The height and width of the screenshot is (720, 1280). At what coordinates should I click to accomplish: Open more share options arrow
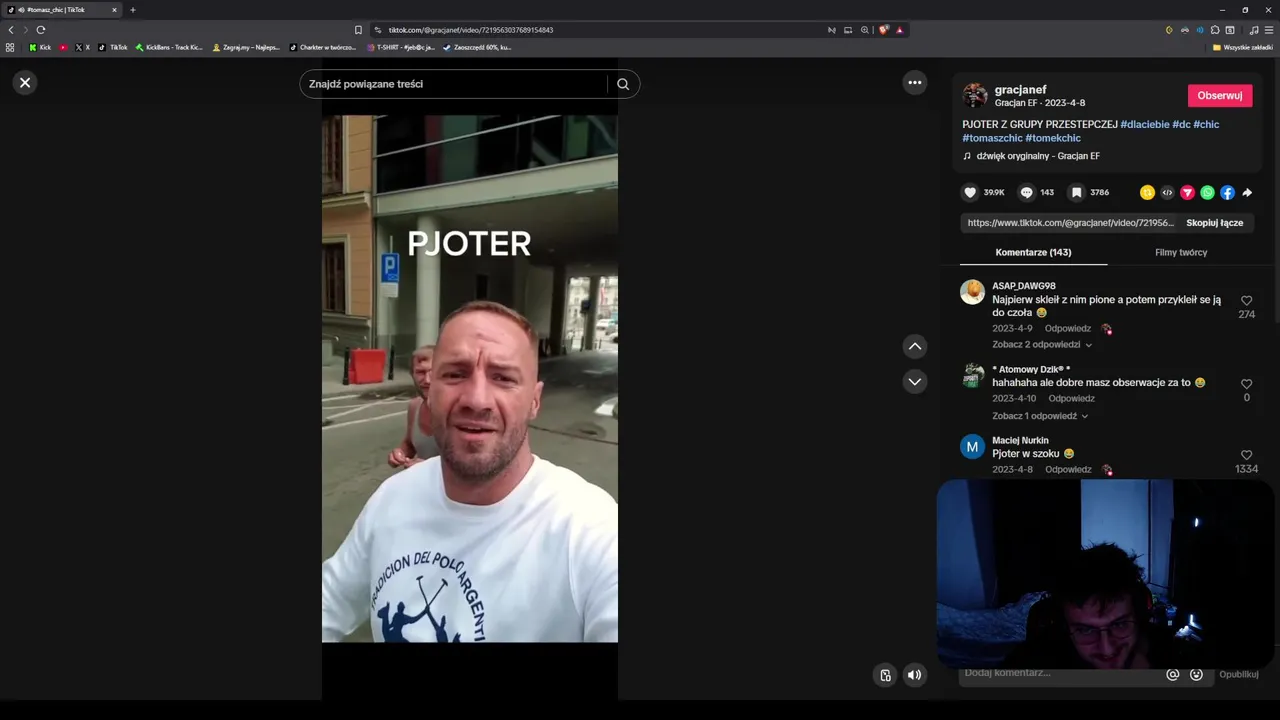pos(1247,192)
